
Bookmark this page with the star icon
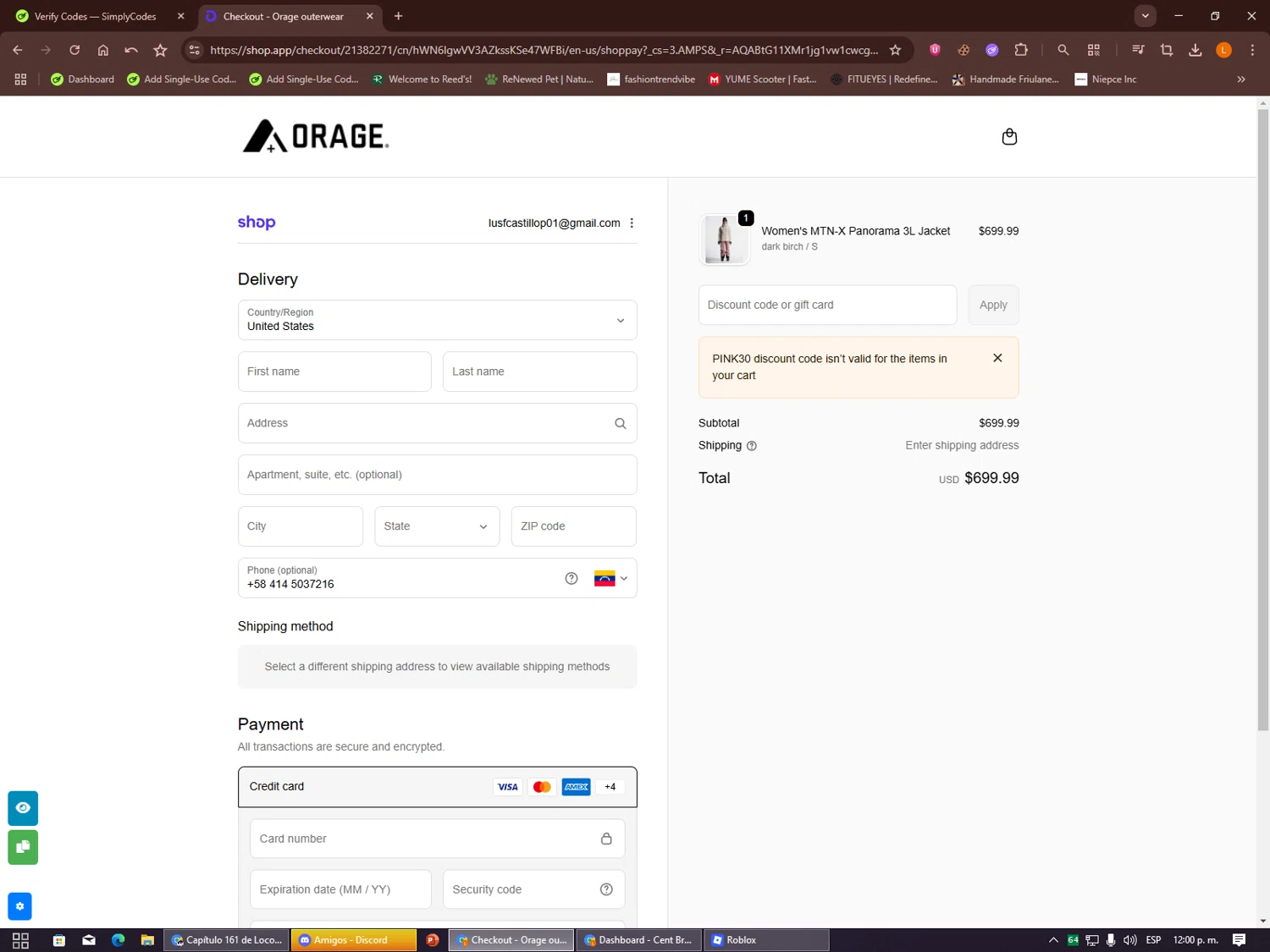895,50
